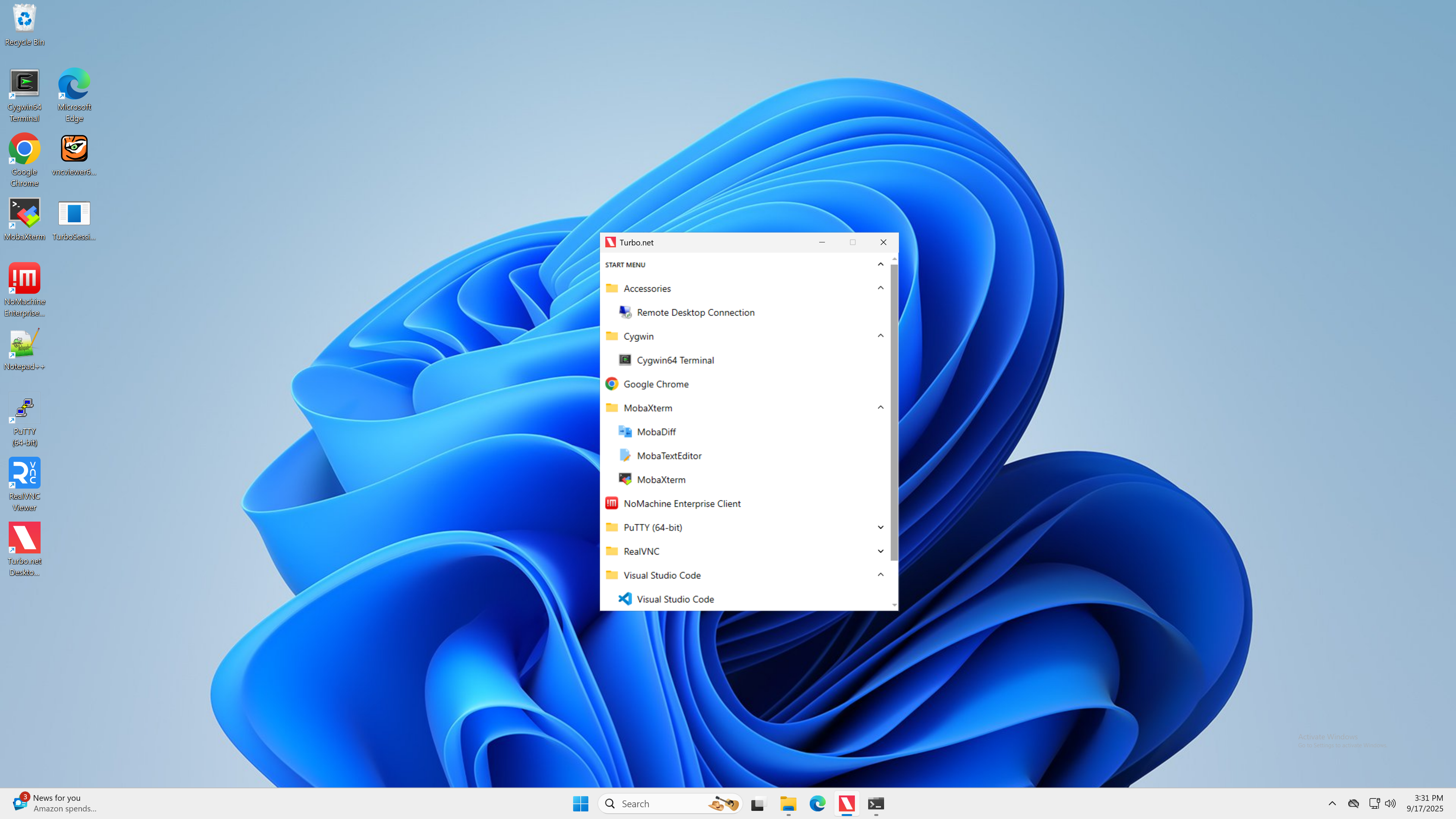1456x819 pixels.
Task: Select the RealVNC folder row
Action: coord(745,551)
